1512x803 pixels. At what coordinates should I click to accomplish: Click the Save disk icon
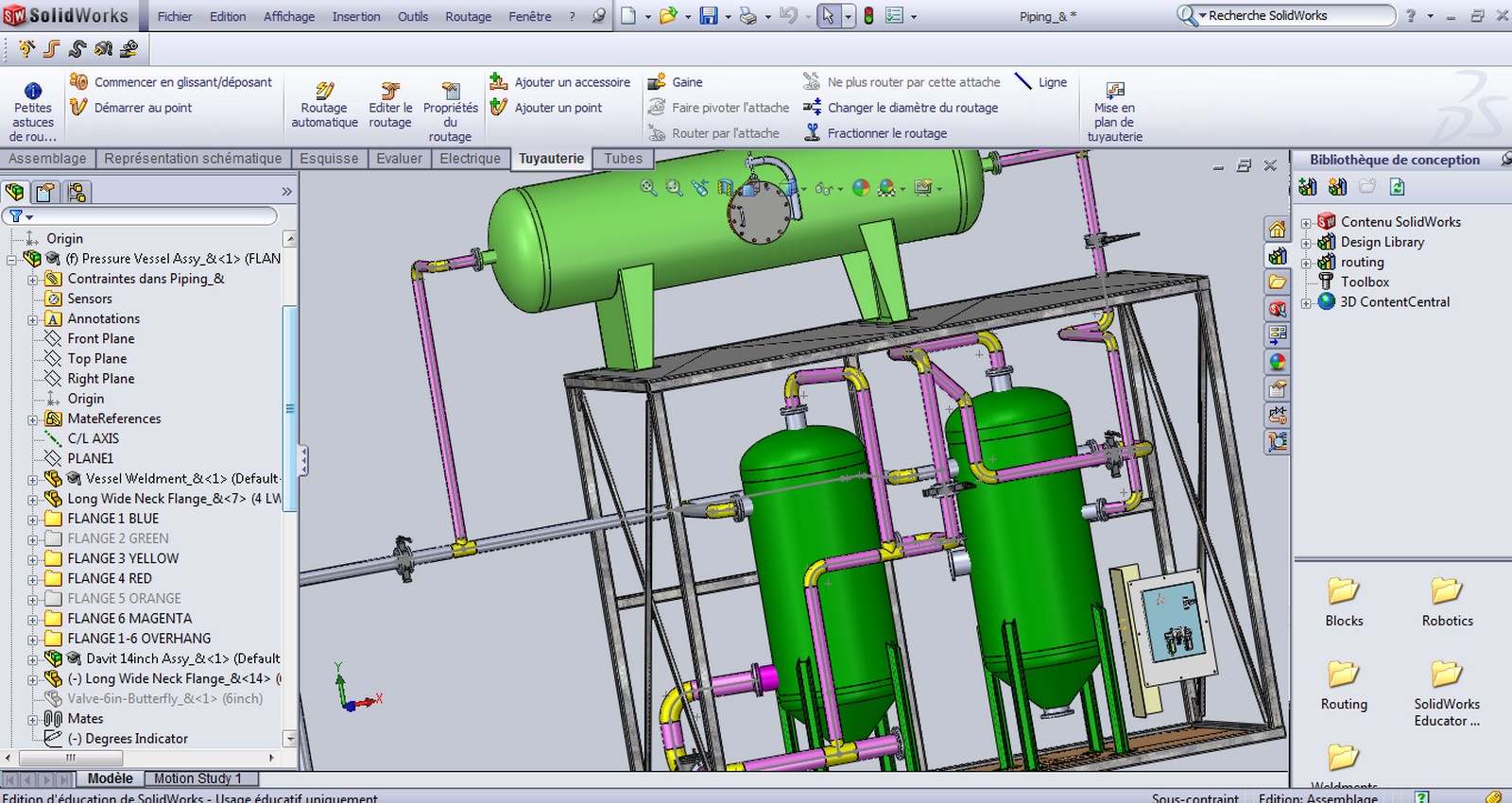click(709, 16)
